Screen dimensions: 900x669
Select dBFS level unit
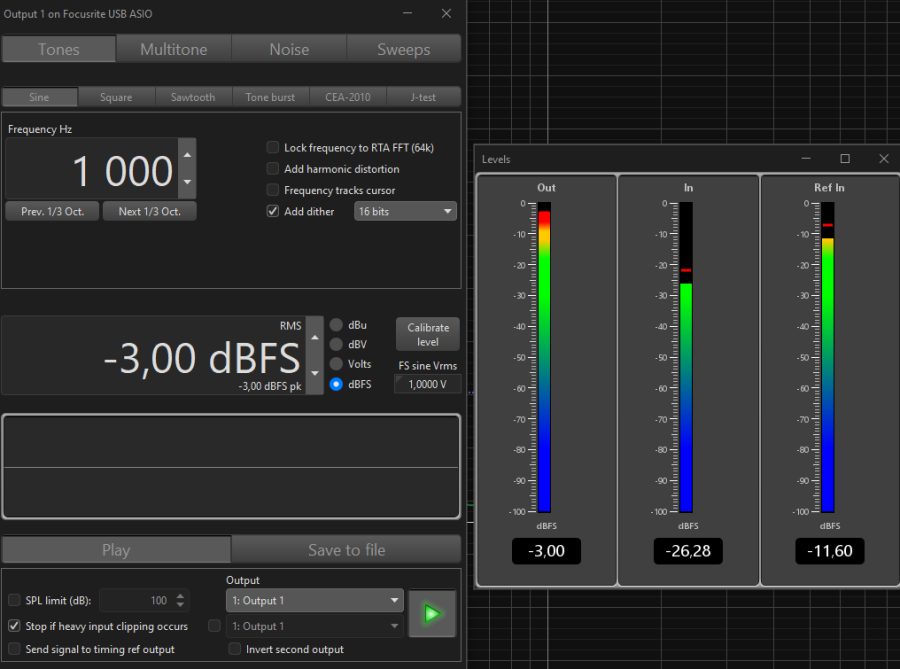(336, 384)
